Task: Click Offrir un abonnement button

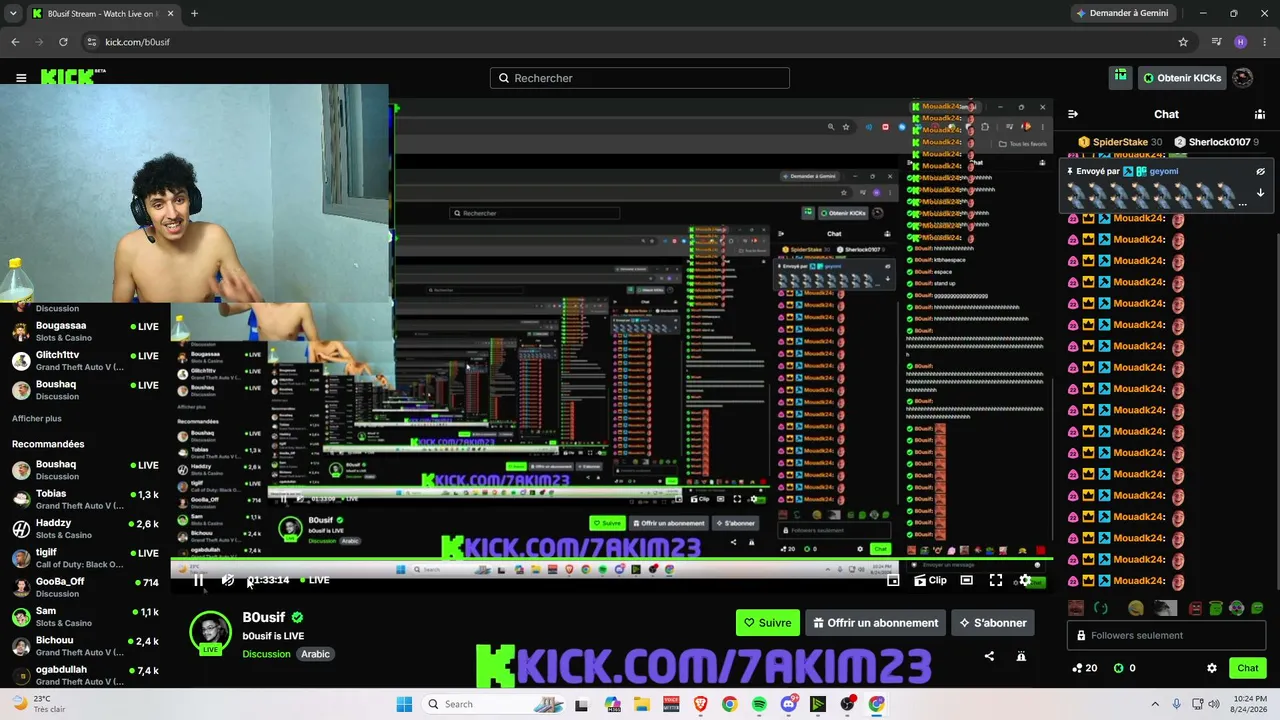Action: click(x=875, y=623)
